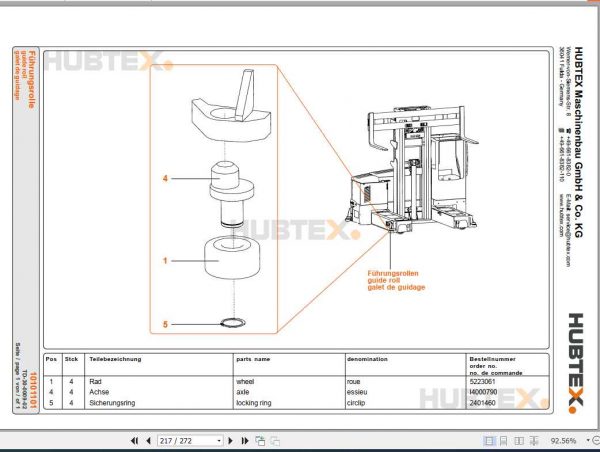Click the 'galet de guidage' diagram label

tap(396, 287)
